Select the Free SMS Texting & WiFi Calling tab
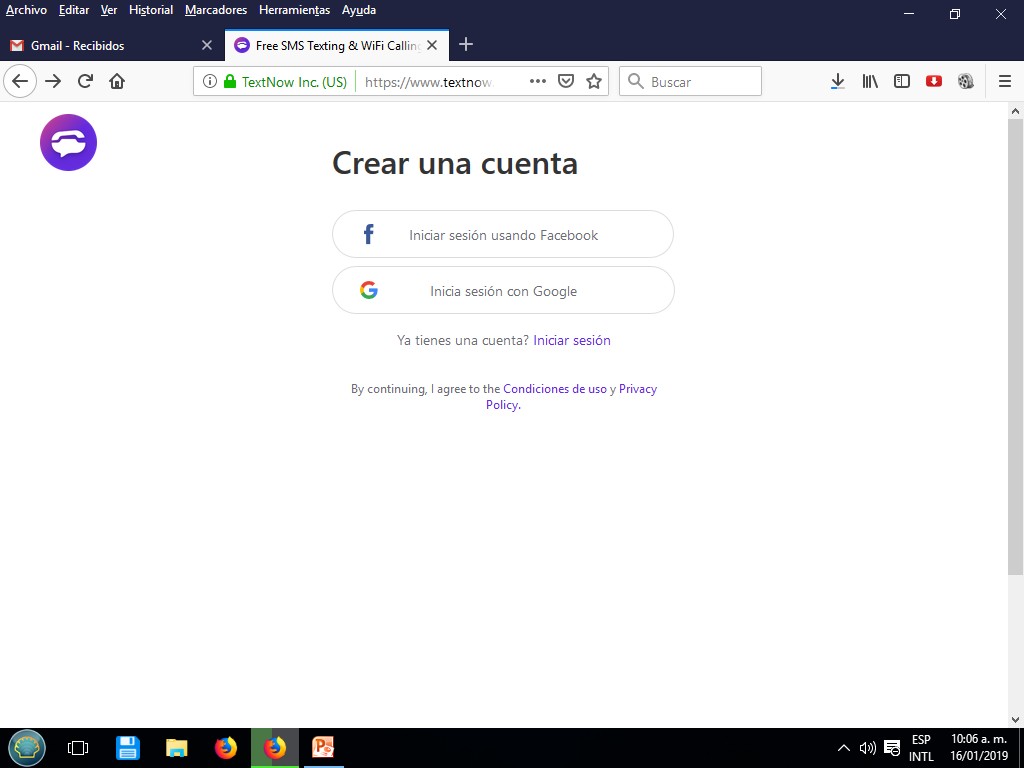The image size is (1024, 768). click(x=336, y=45)
